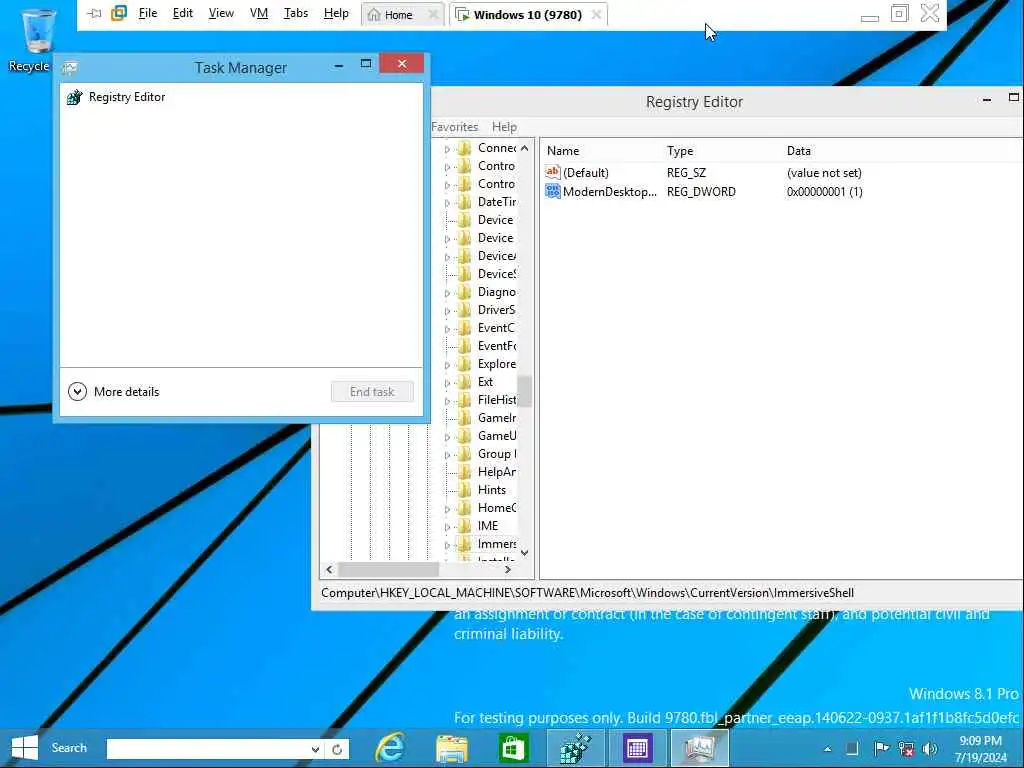Open the Favorites menu in Registry Editor
1024x768 pixels.
point(455,127)
